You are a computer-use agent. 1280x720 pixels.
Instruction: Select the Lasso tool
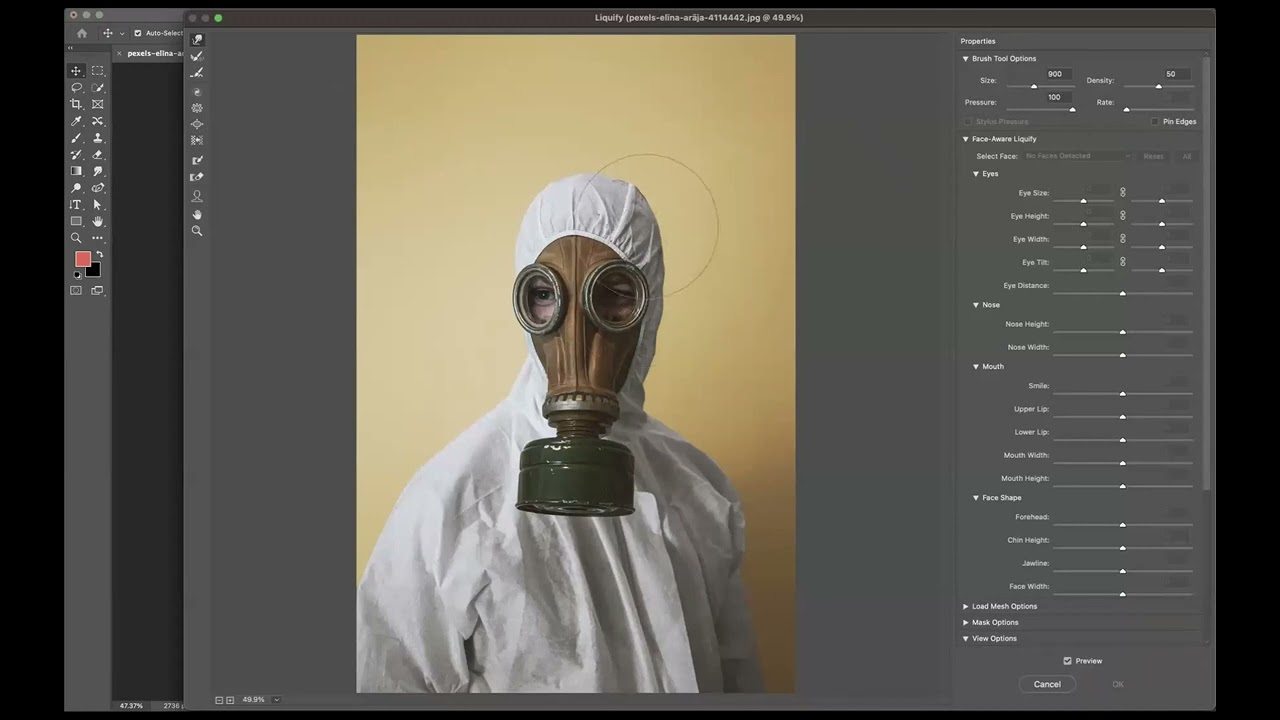76,88
